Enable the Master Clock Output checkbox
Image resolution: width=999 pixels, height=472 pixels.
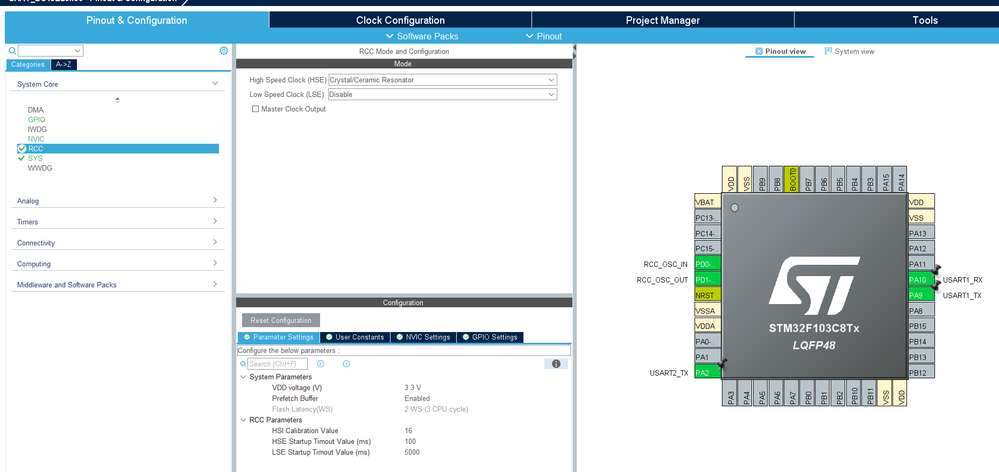[x=255, y=109]
